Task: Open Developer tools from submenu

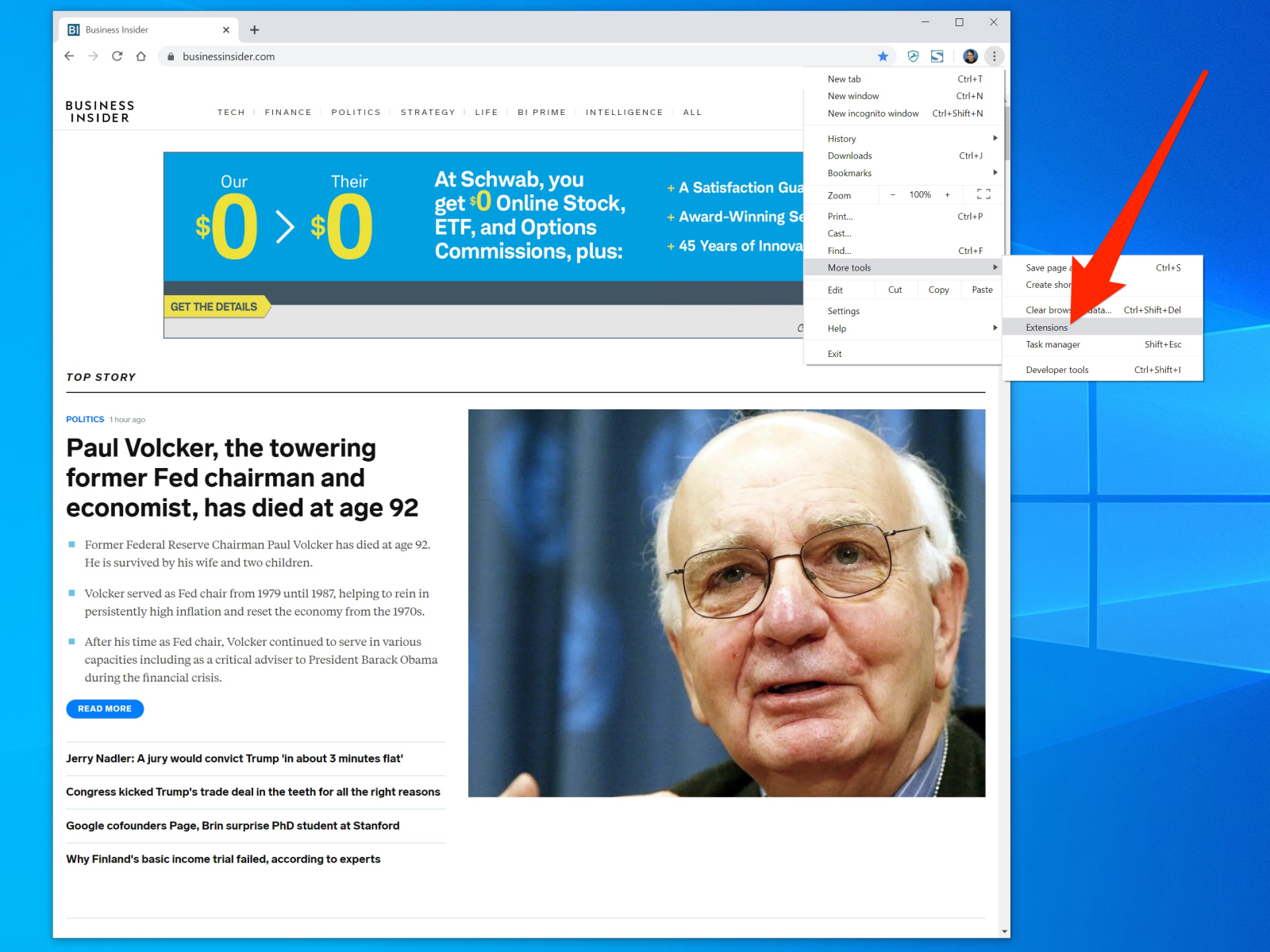Action: pos(1103,370)
